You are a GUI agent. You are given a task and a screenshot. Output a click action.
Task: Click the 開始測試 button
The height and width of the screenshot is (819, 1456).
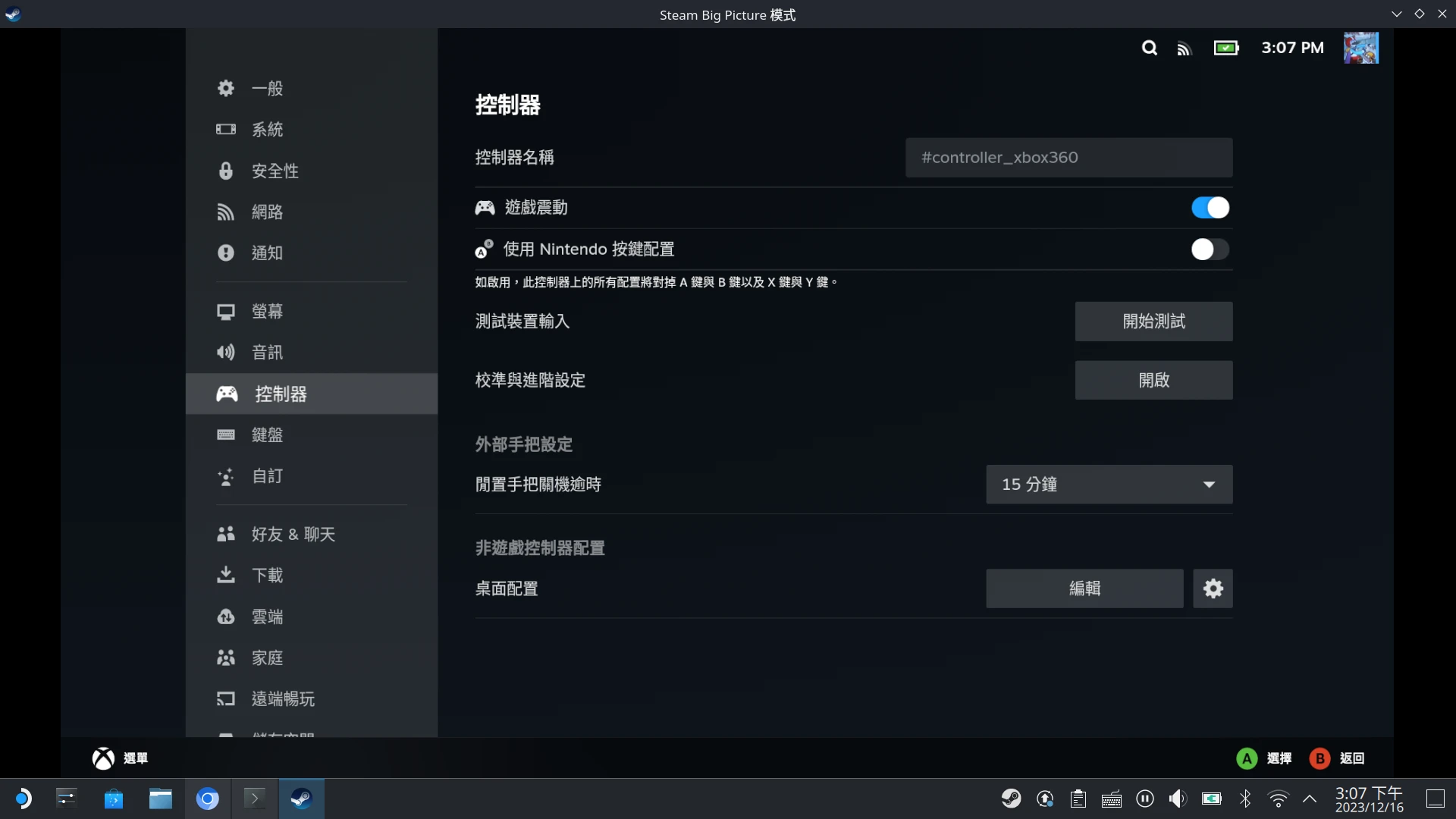coord(1153,322)
